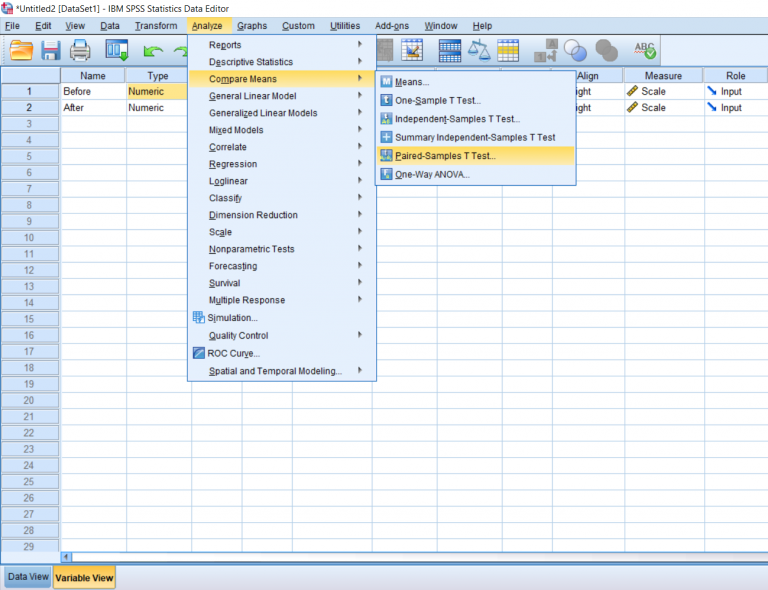
Task: Open the Loglinear submenu entry
Action: 282,181
